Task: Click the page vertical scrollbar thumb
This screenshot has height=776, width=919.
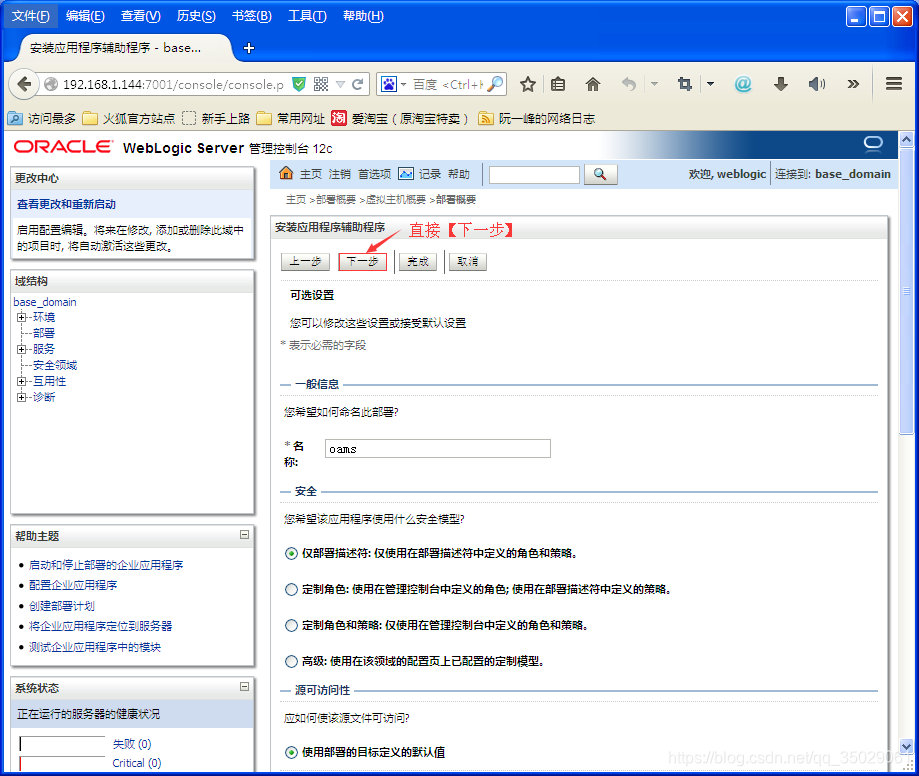Action: pos(906,290)
